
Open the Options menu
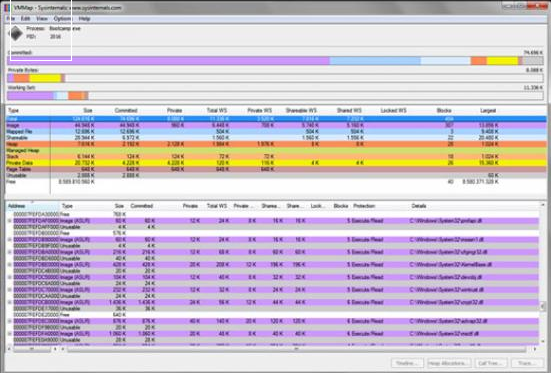(x=62, y=19)
